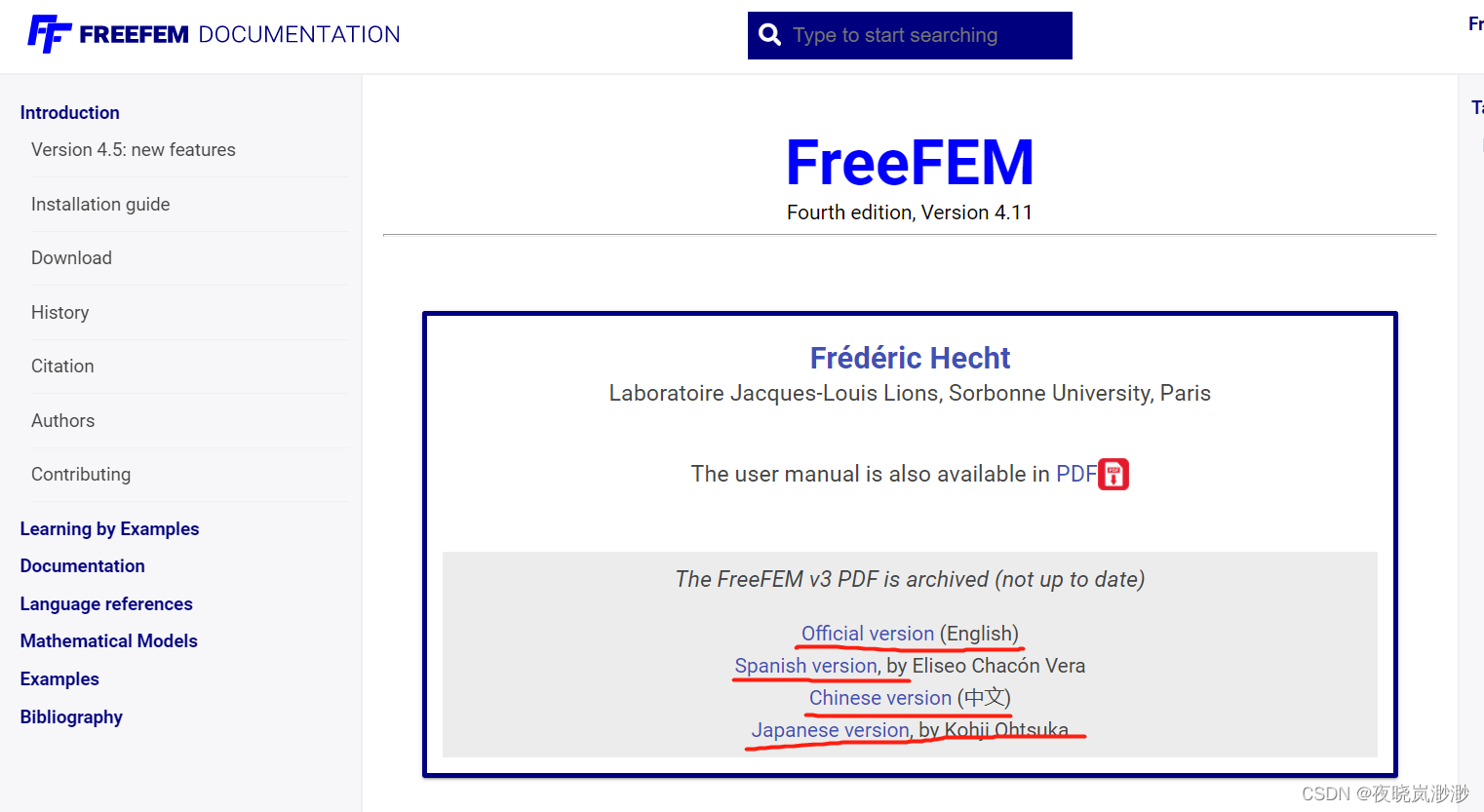Screen dimensions: 1484x812
Task: Open the Citation page
Action: 62,366
